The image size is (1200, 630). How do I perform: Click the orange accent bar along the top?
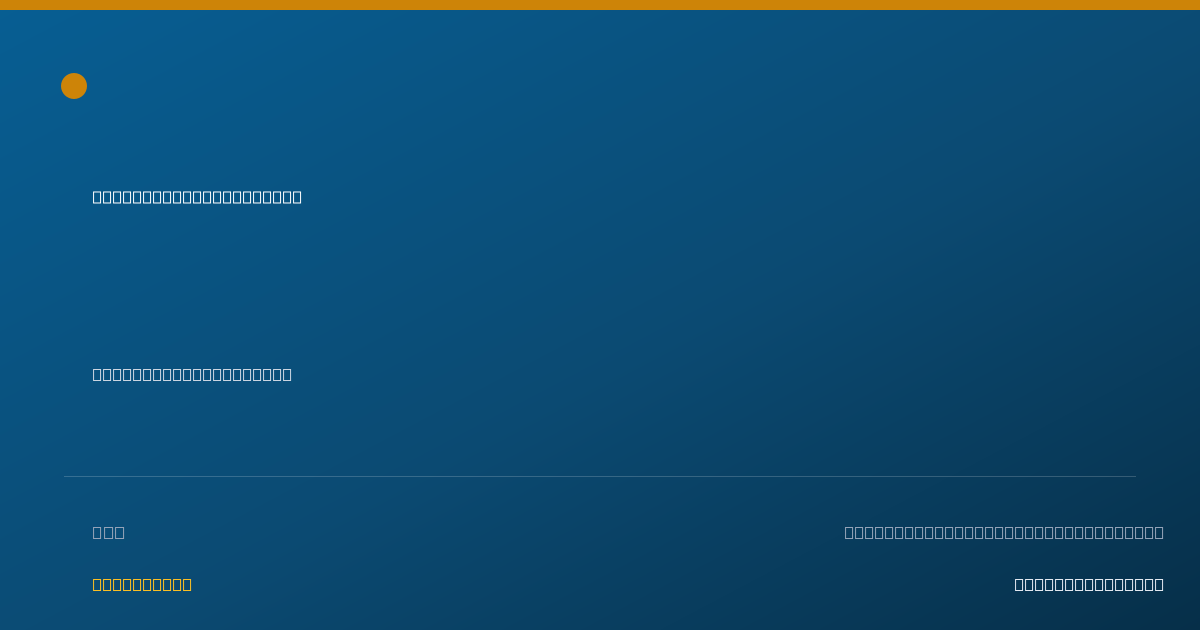[600, 5]
